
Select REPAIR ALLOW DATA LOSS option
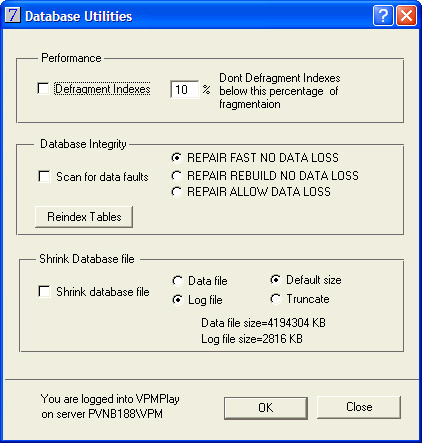click(177, 192)
